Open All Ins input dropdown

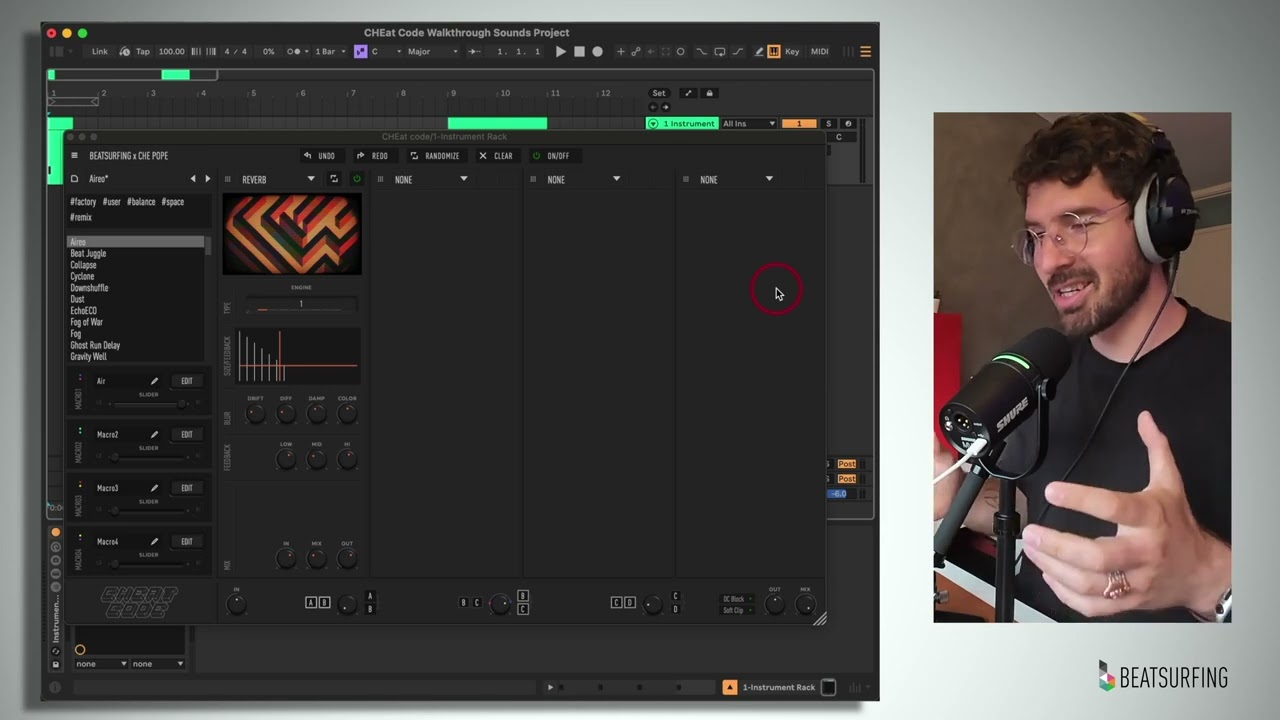749,124
